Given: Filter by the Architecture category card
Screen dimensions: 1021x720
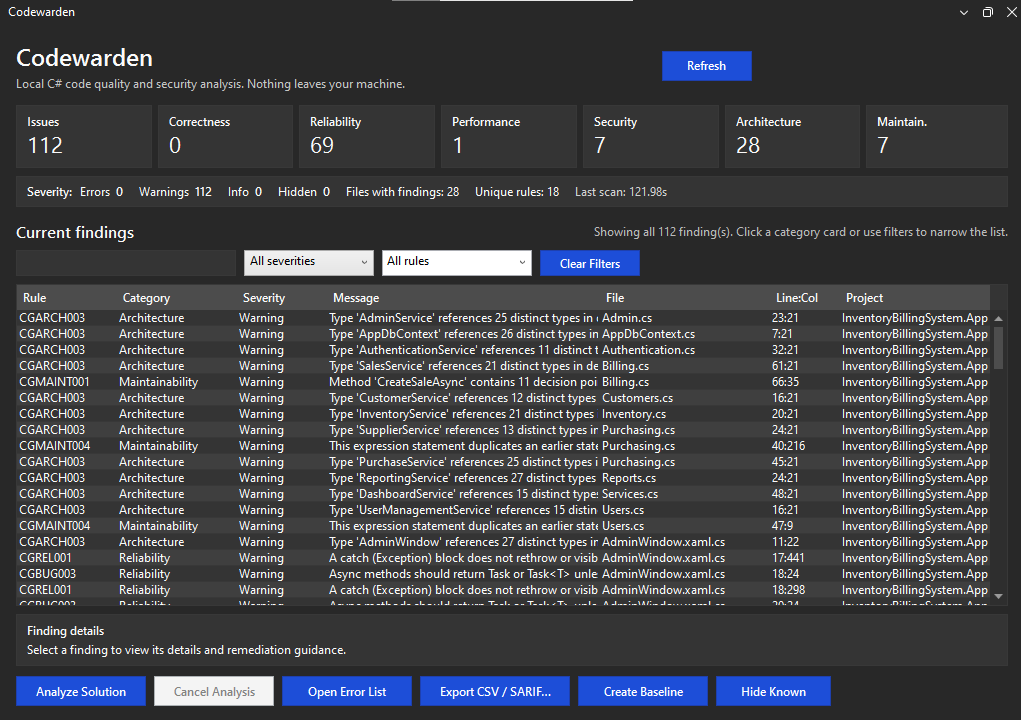Looking at the screenshot, I should 792,137.
